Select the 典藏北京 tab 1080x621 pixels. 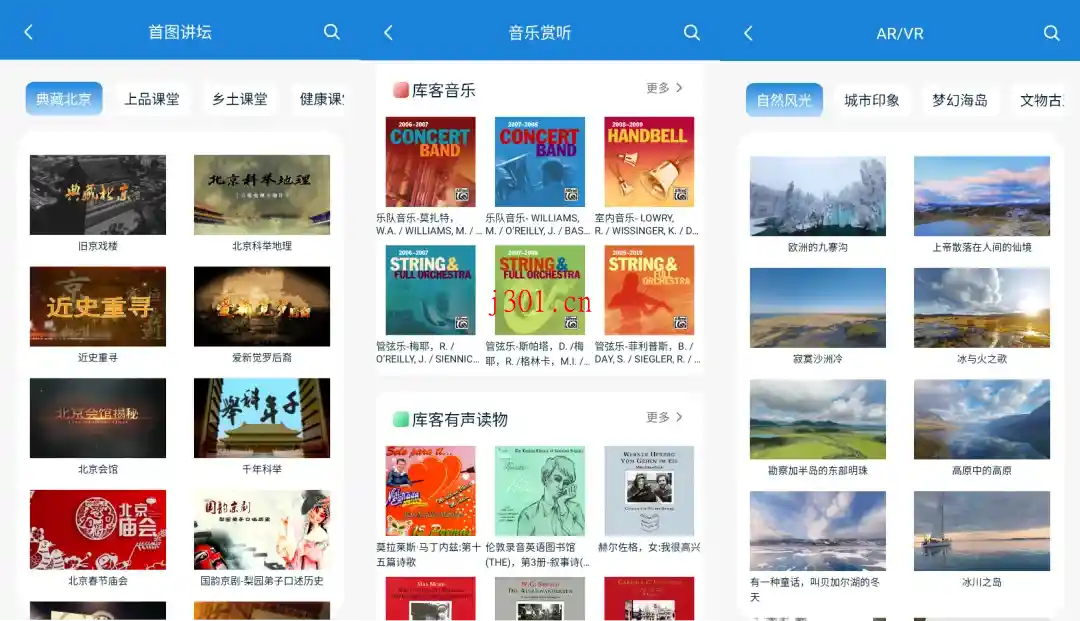tap(64, 99)
